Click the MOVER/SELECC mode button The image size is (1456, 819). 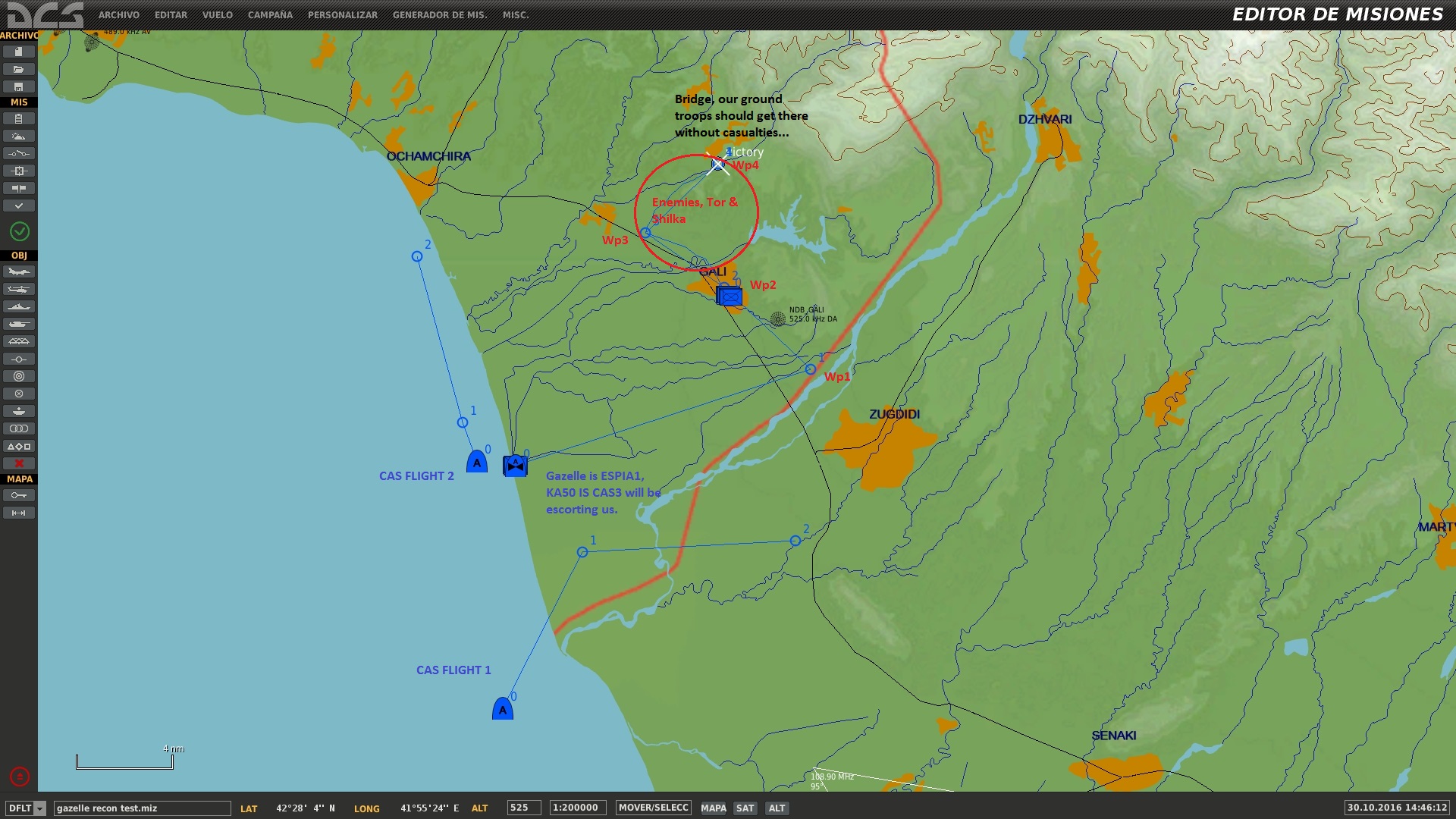pyautogui.click(x=654, y=808)
